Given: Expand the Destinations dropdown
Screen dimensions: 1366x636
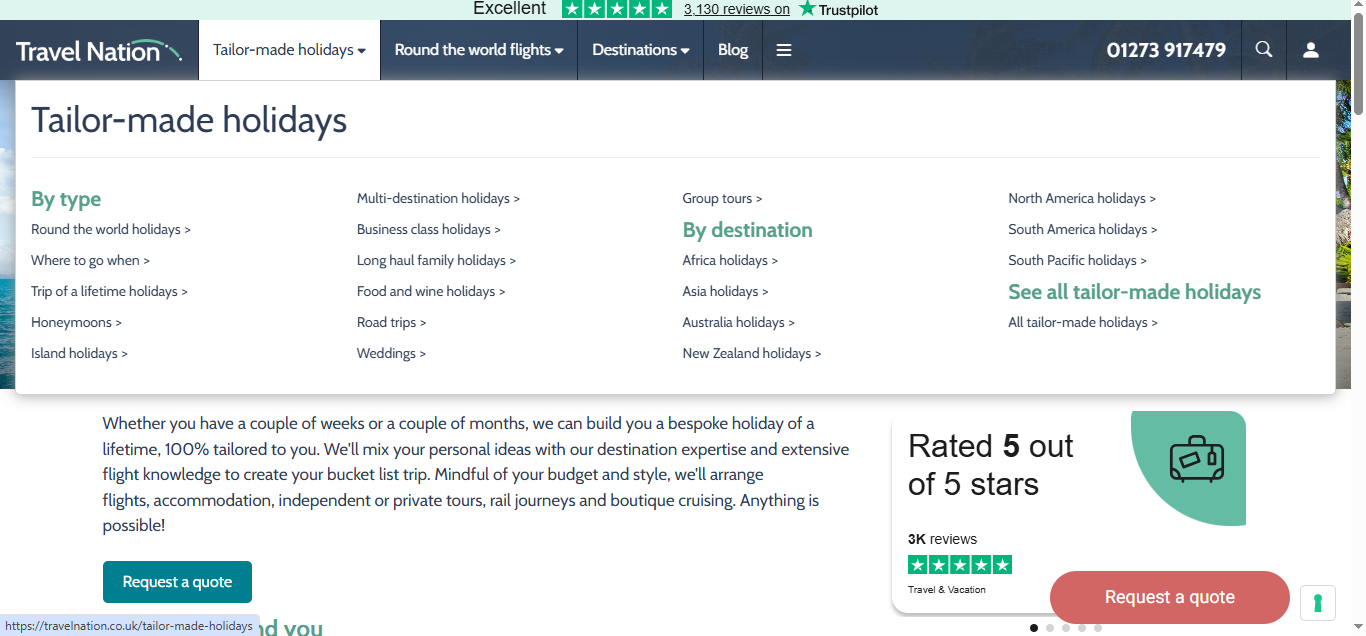Looking at the screenshot, I should (640, 50).
